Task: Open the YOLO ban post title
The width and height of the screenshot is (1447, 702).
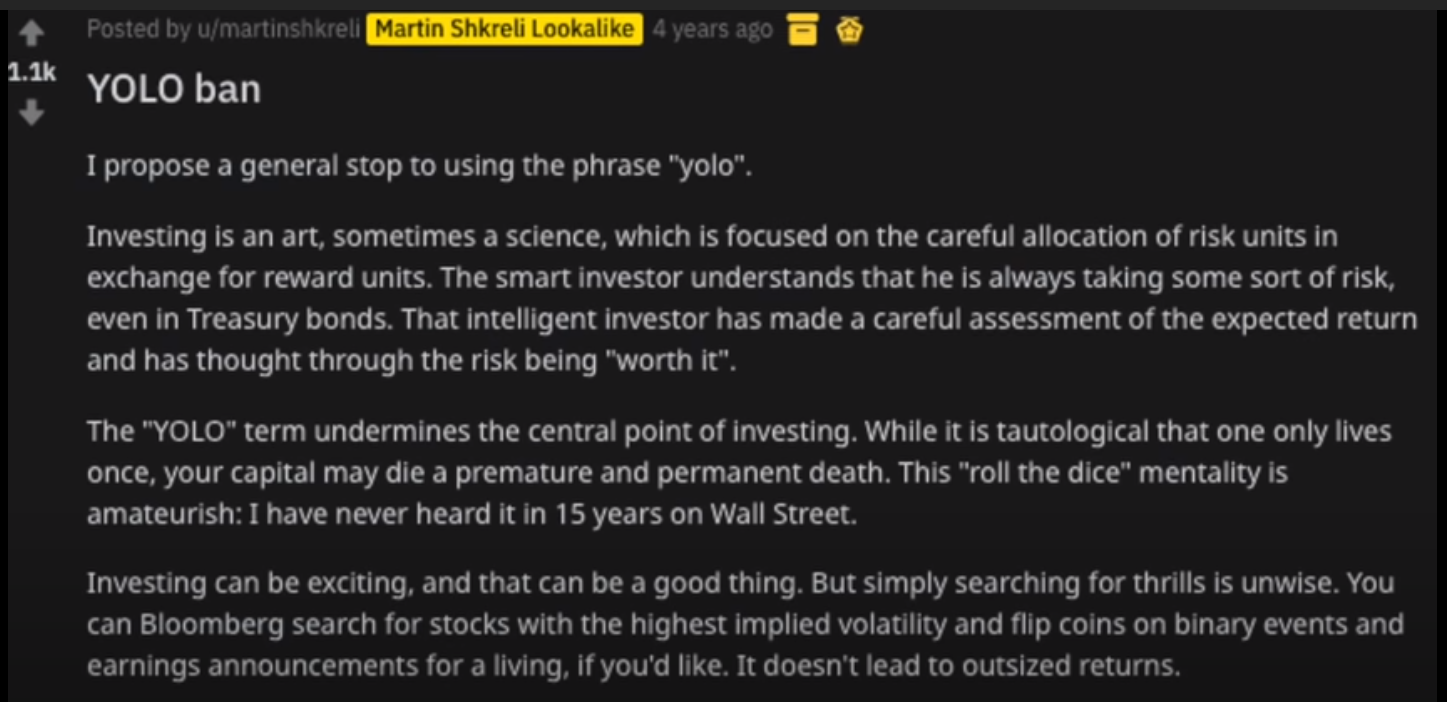Action: click(174, 89)
